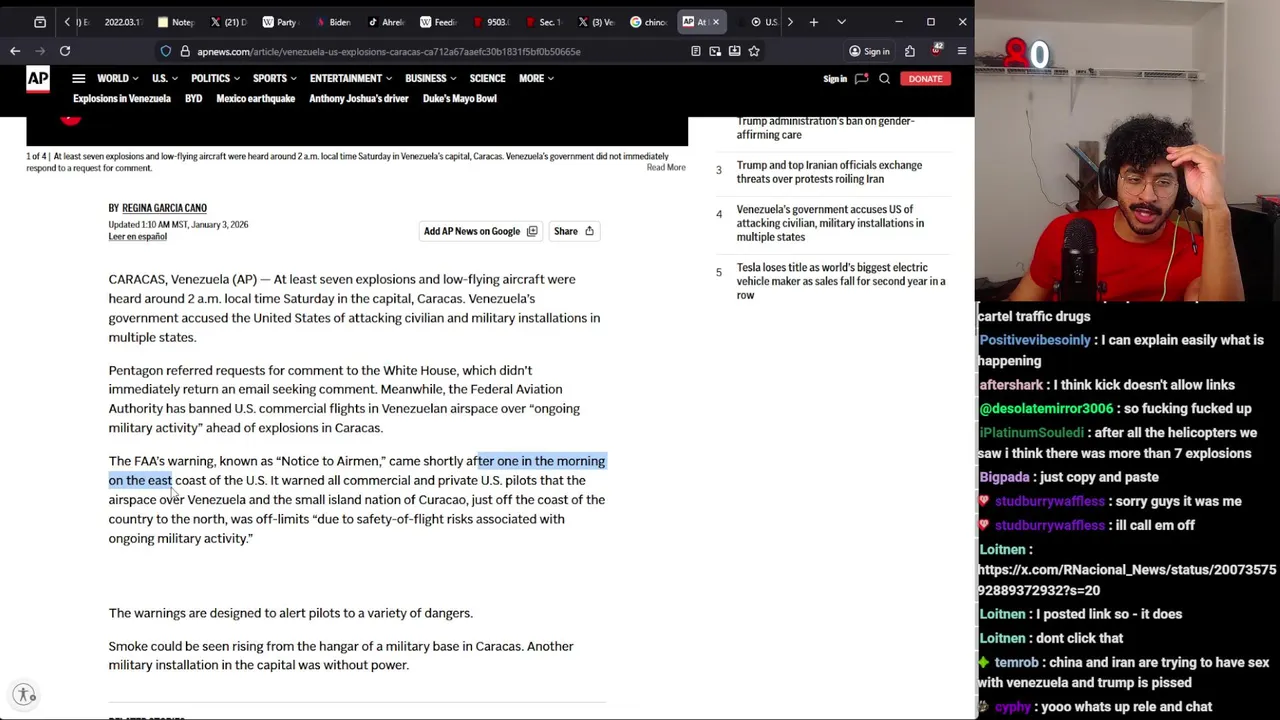The width and height of the screenshot is (1280, 720).
Task: Click the article Share button
Action: 574,231
